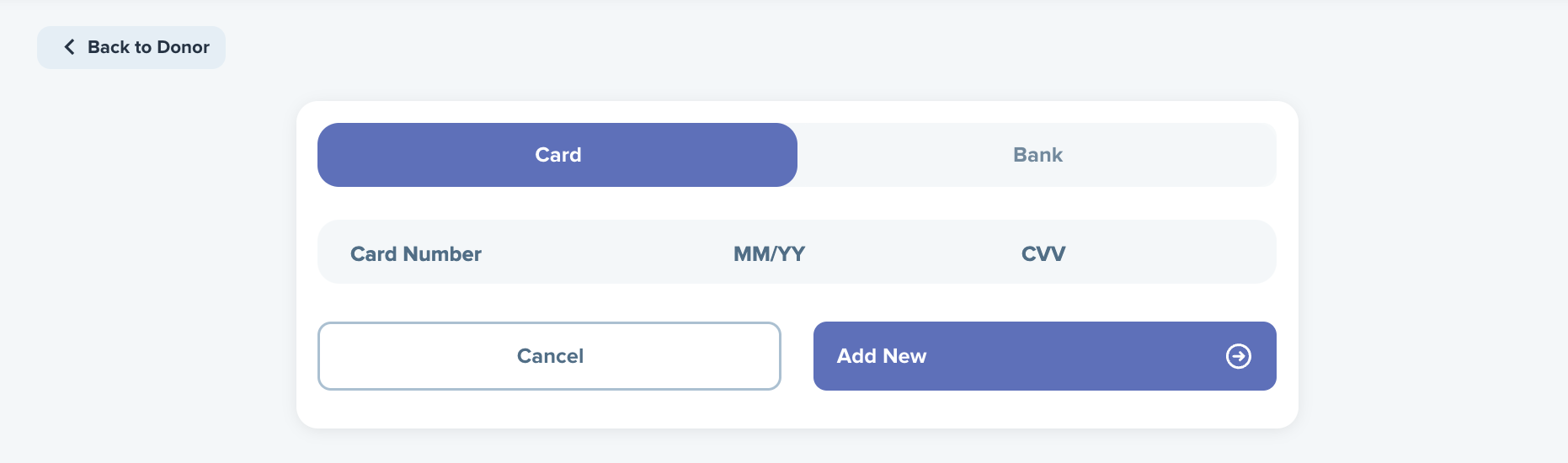Click the Cancel outlined button label
This screenshot has width=1568, height=463.
550,356
